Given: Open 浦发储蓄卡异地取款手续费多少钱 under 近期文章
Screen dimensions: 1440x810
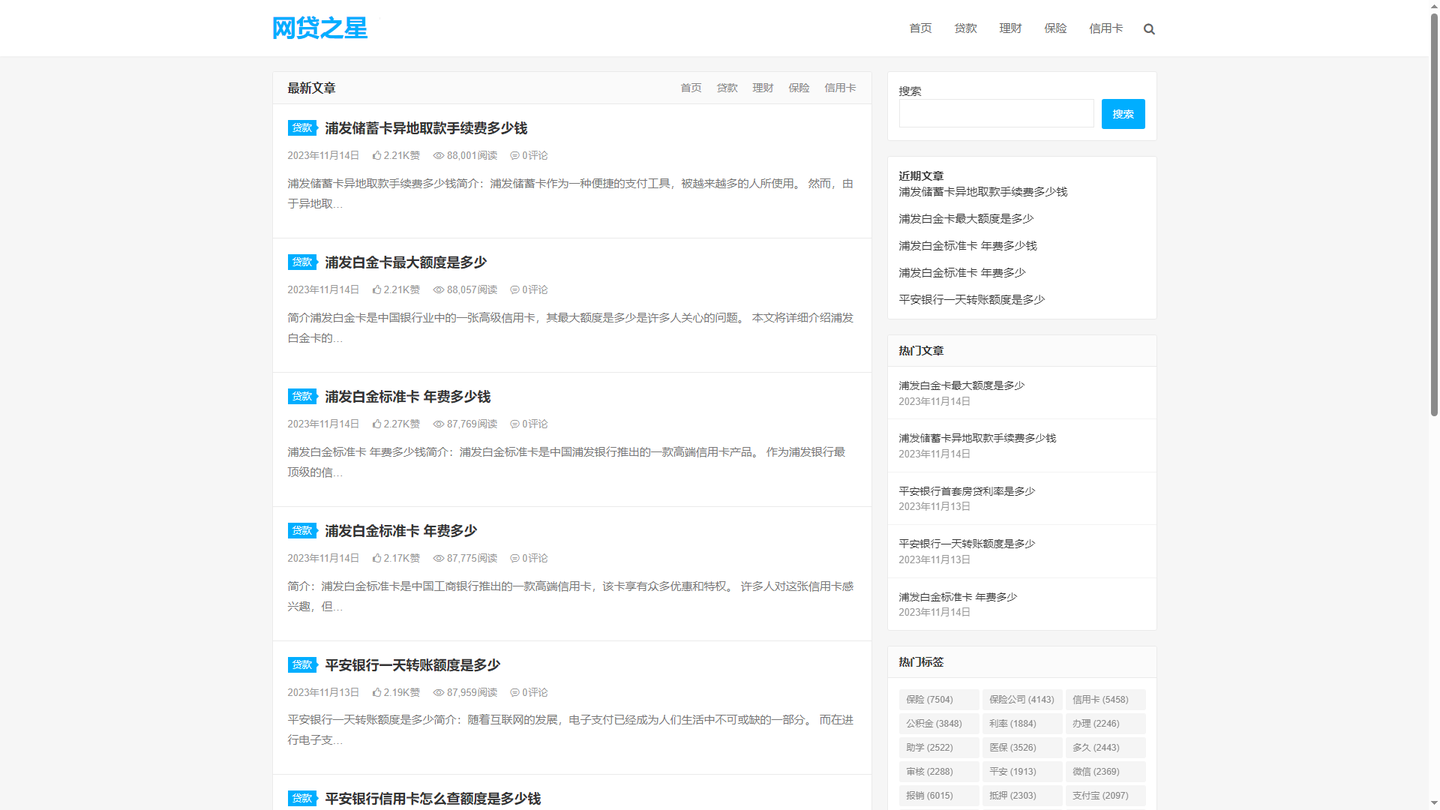Looking at the screenshot, I should coord(983,192).
